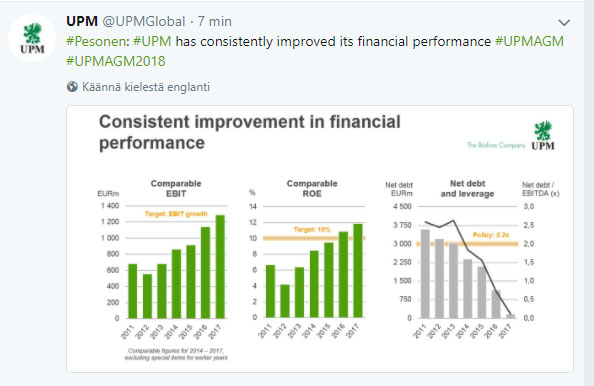Click the 2011 grey net debt bar
The width and height of the screenshot is (594, 386).
click(x=425, y=273)
